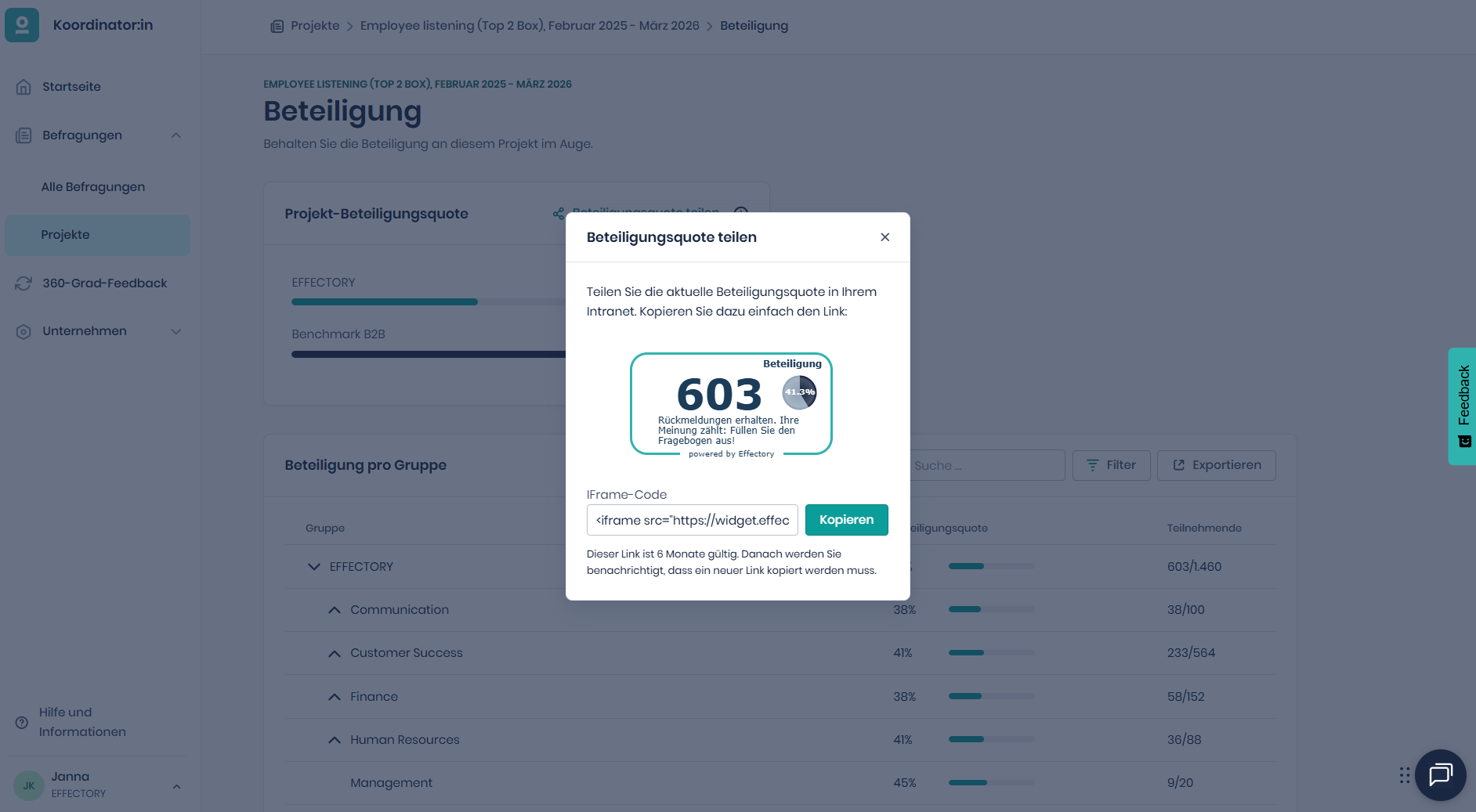Collapse the EFFECTORY group row
The height and width of the screenshot is (812, 1476).
point(314,567)
